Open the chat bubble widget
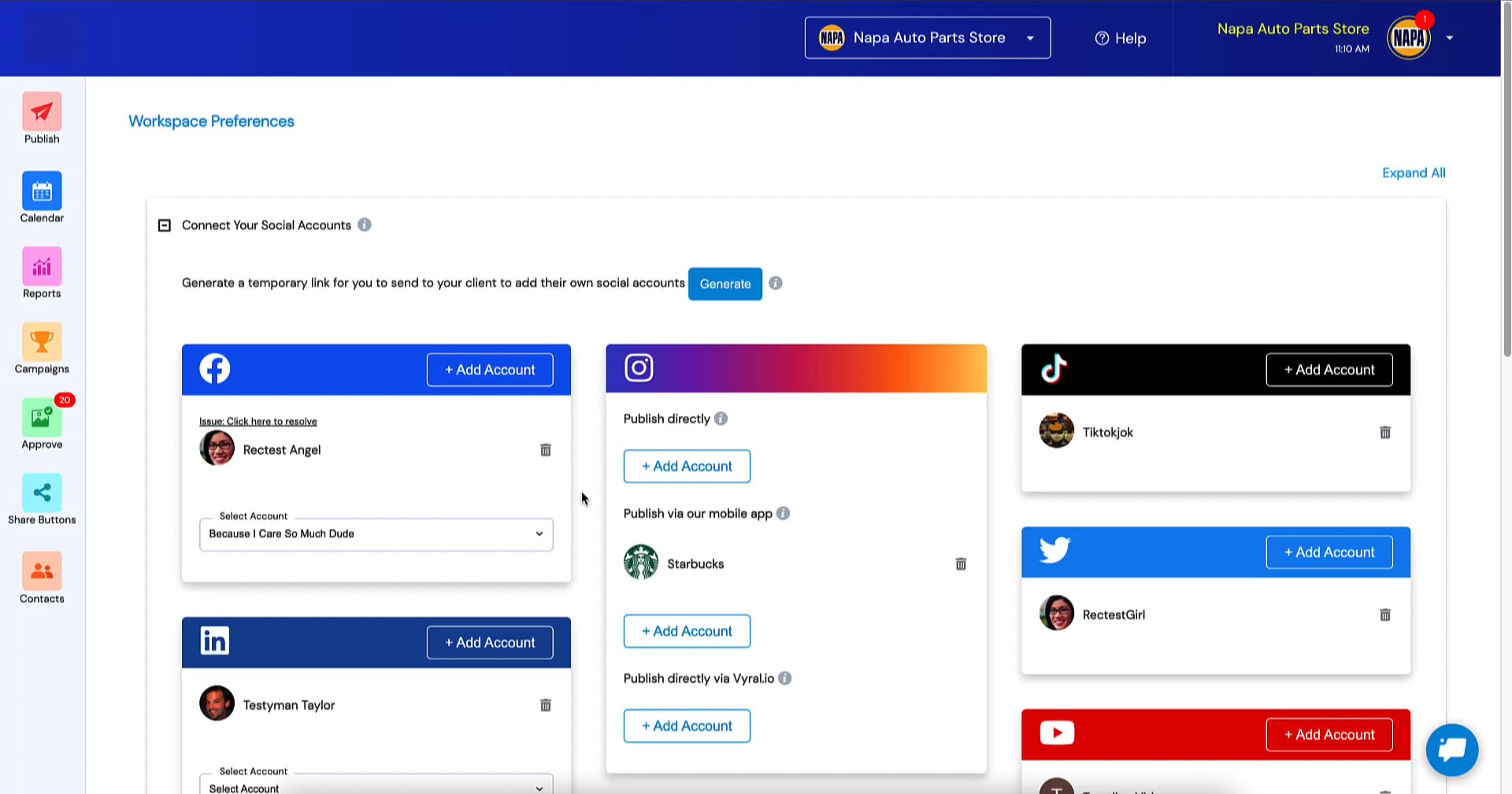 pos(1451,750)
